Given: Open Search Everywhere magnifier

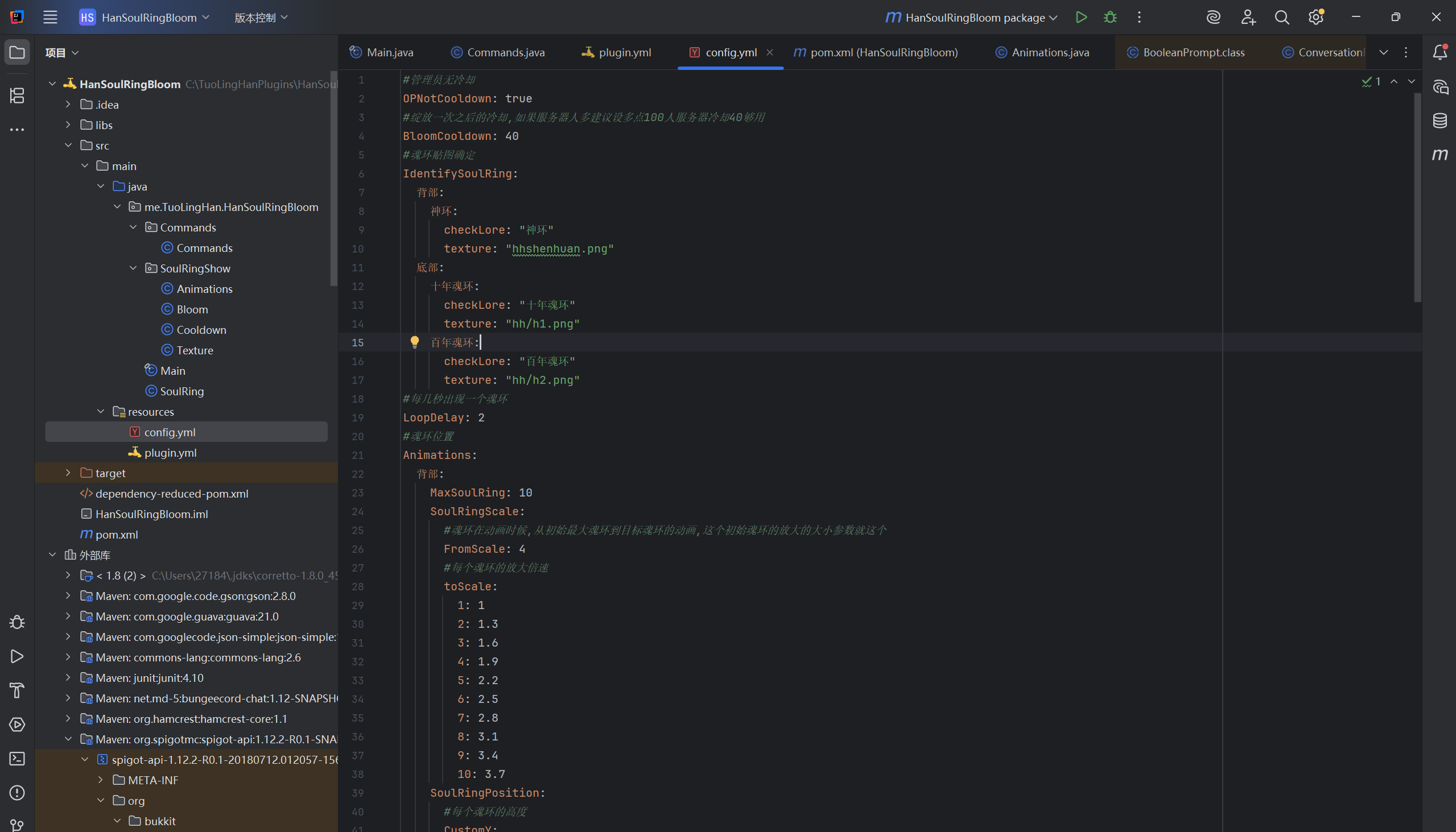Looking at the screenshot, I should [x=1282, y=17].
